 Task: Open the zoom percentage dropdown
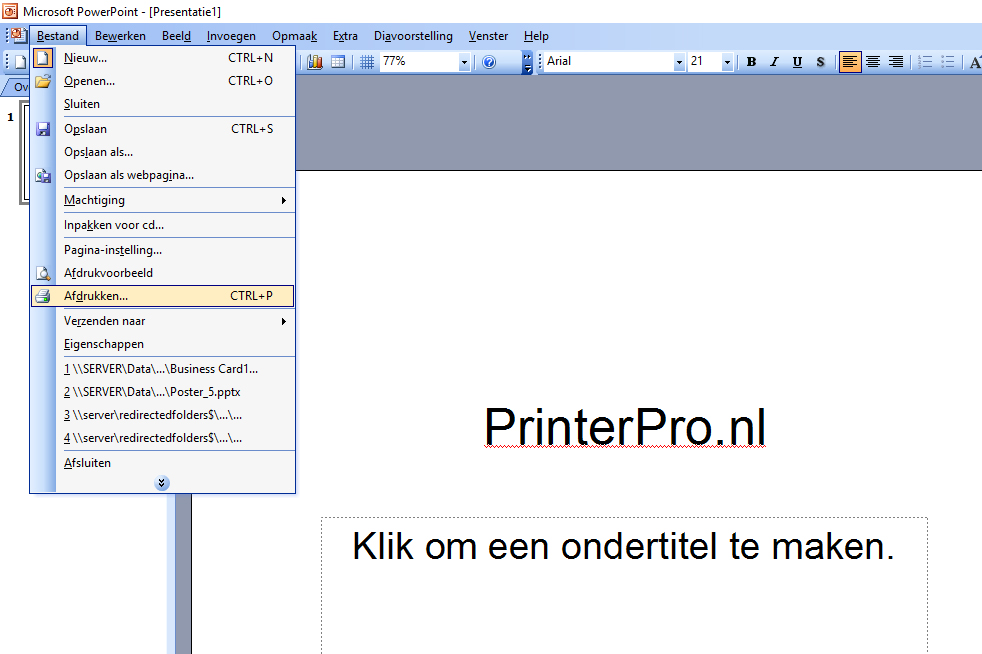click(x=464, y=61)
